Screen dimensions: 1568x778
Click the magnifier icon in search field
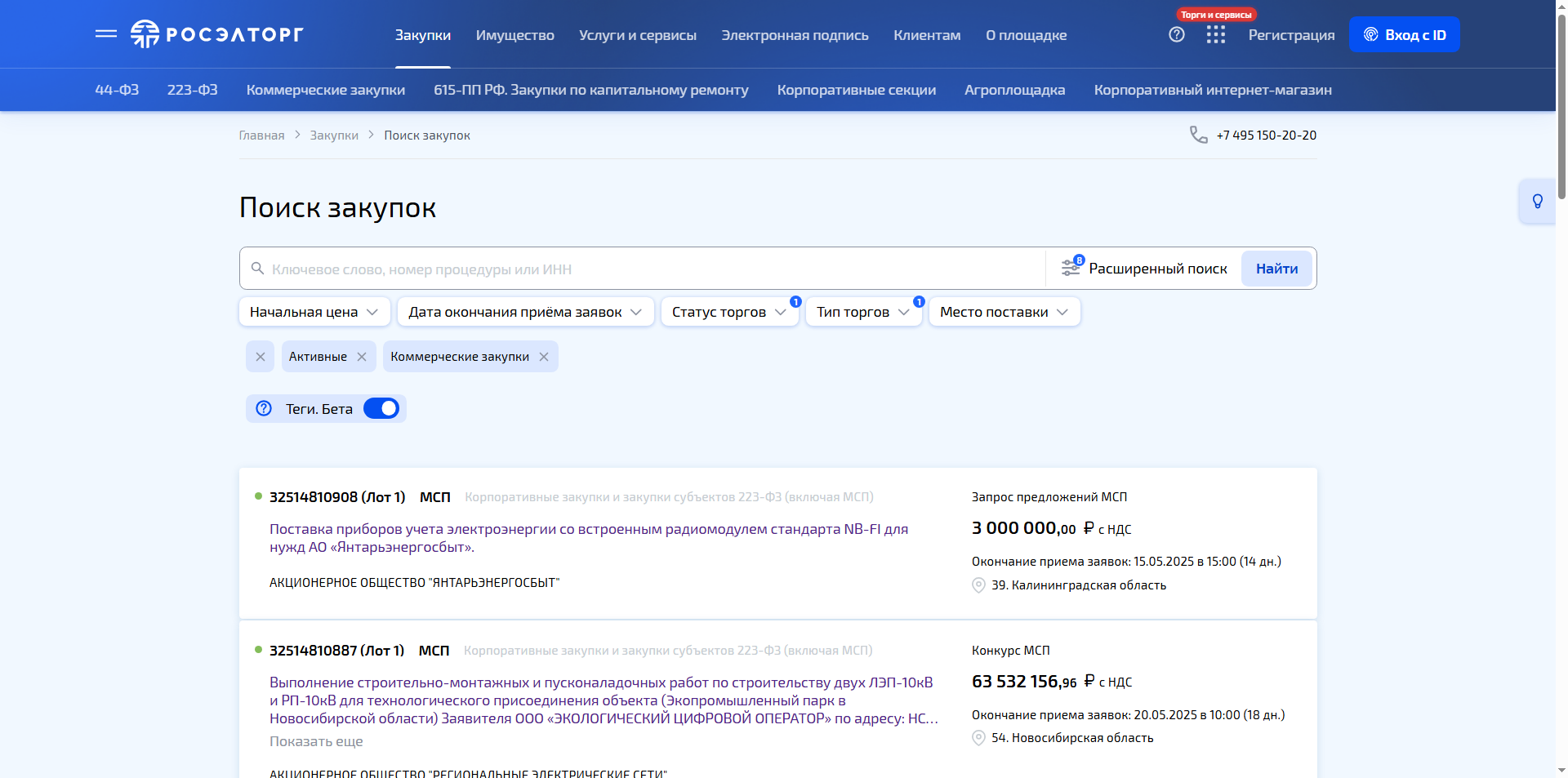(x=257, y=269)
